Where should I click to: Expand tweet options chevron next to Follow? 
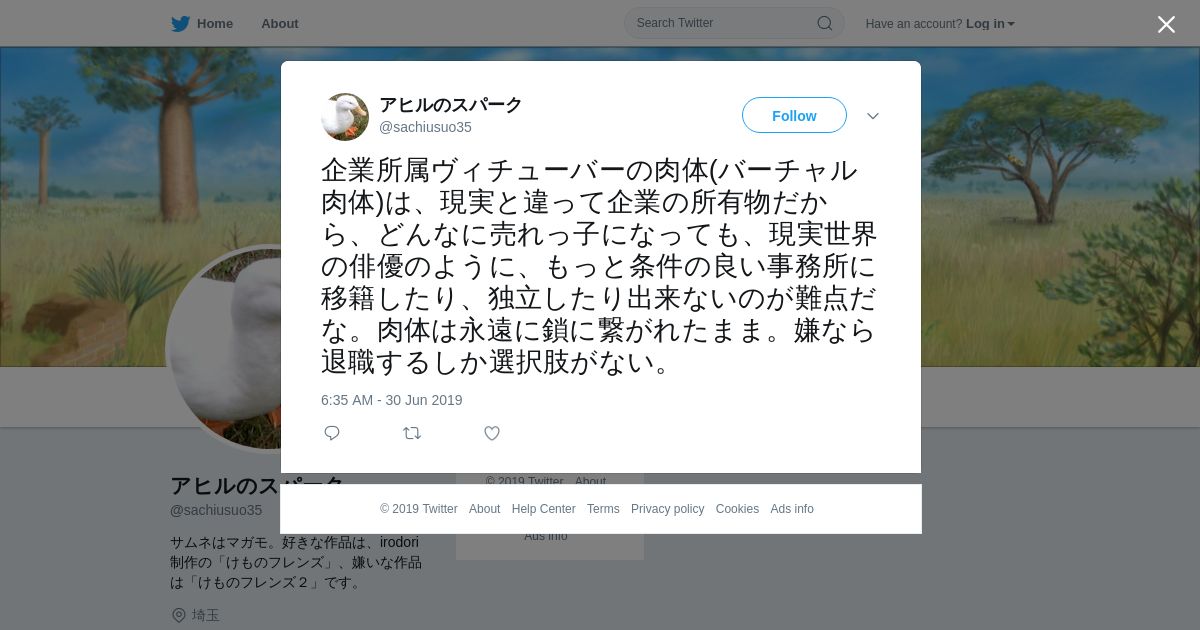coord(873,116)
